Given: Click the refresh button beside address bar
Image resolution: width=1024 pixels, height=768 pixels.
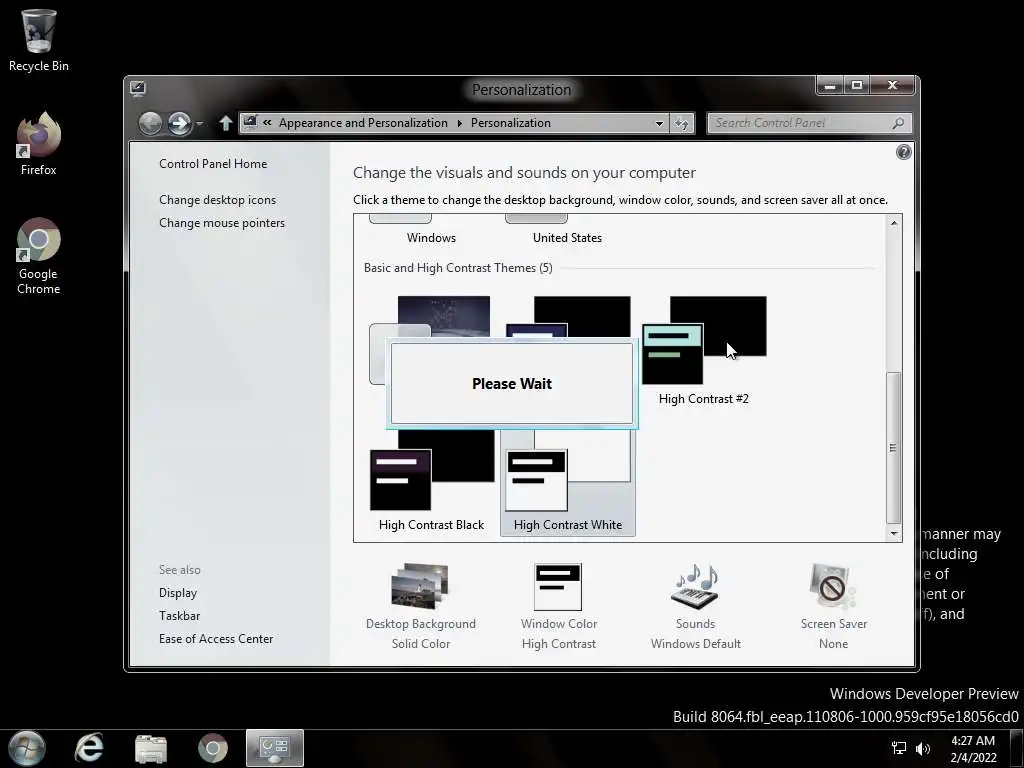Looking at the screenshot, I should [682, 123].
